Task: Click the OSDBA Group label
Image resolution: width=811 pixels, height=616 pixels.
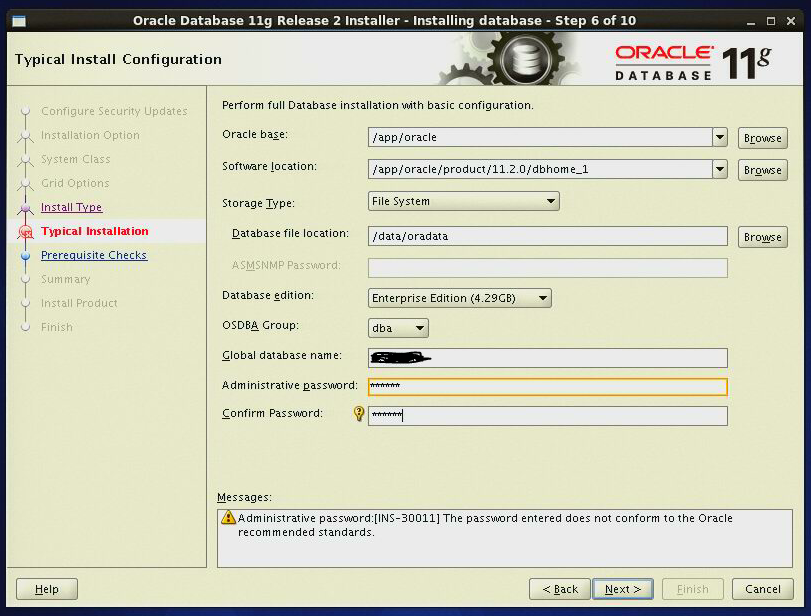Action: [x=260, y=325]
